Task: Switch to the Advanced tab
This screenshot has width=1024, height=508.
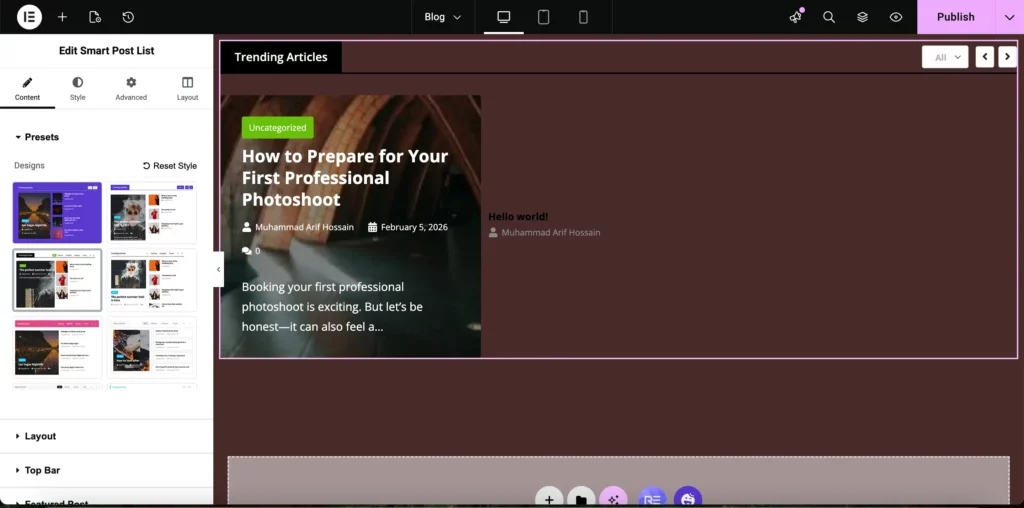Action: click(131, 89)
